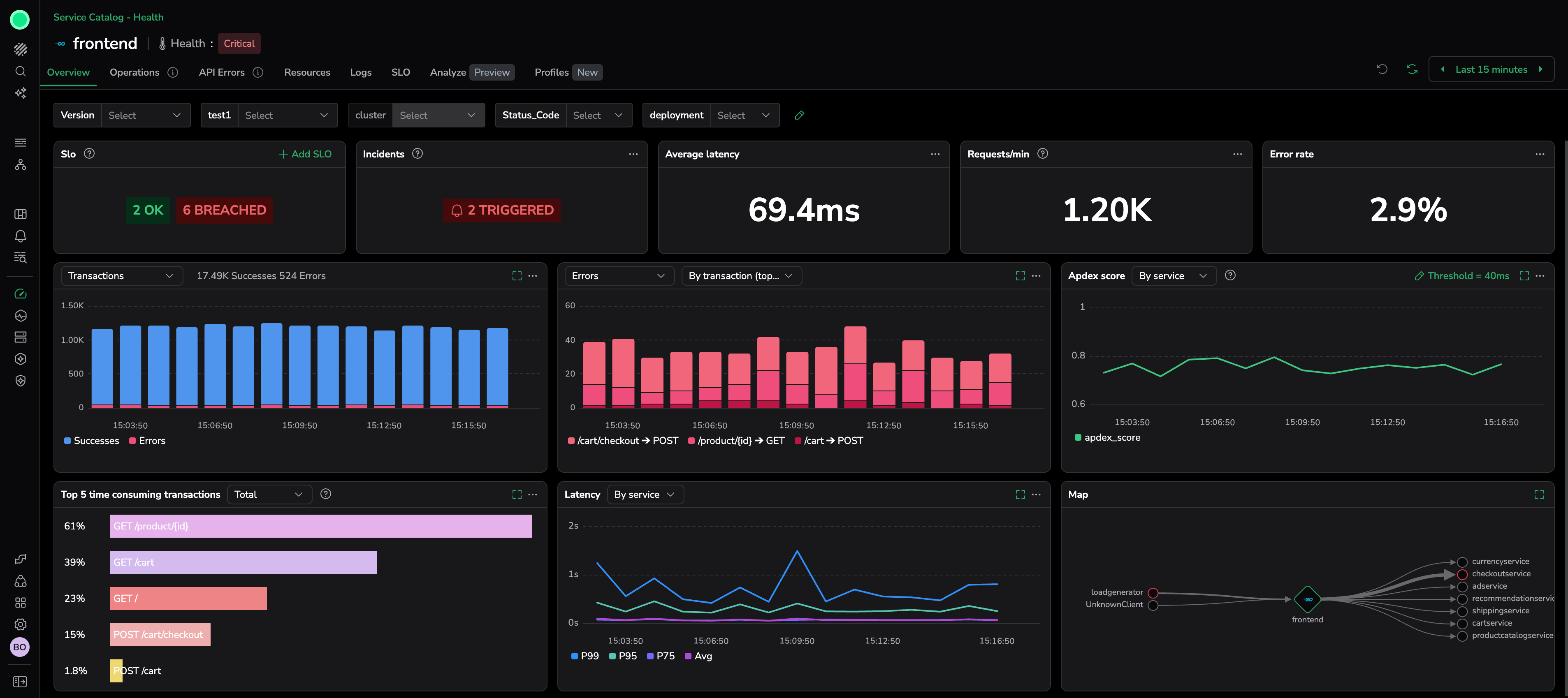Image resolution: width=1568 pixels, height=698 pixels.
Task: Open the alerts bell icon in sidebar
Action: pos(20,236)
